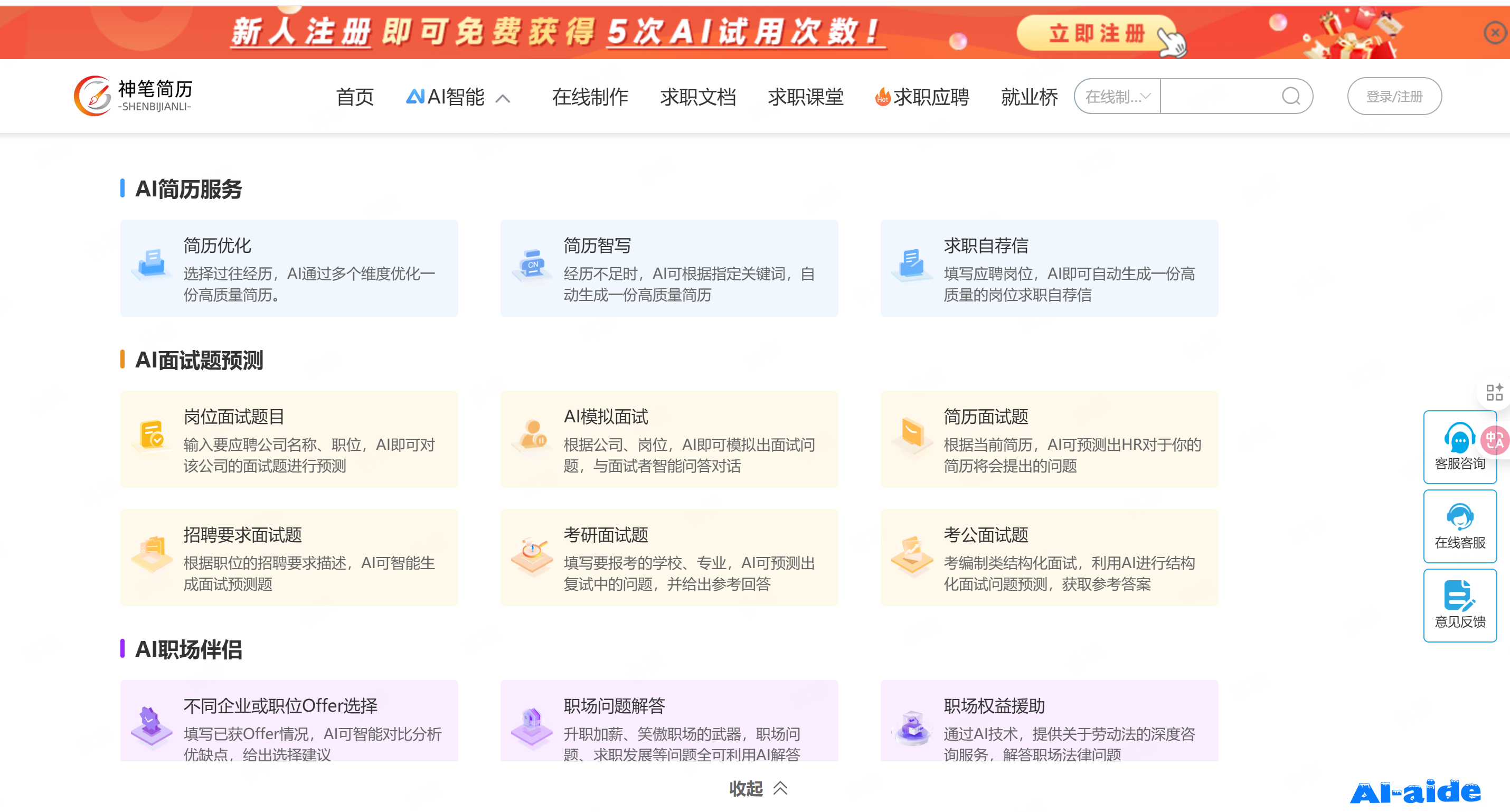Open the 求职文档 menu

(x=699, y=97)
